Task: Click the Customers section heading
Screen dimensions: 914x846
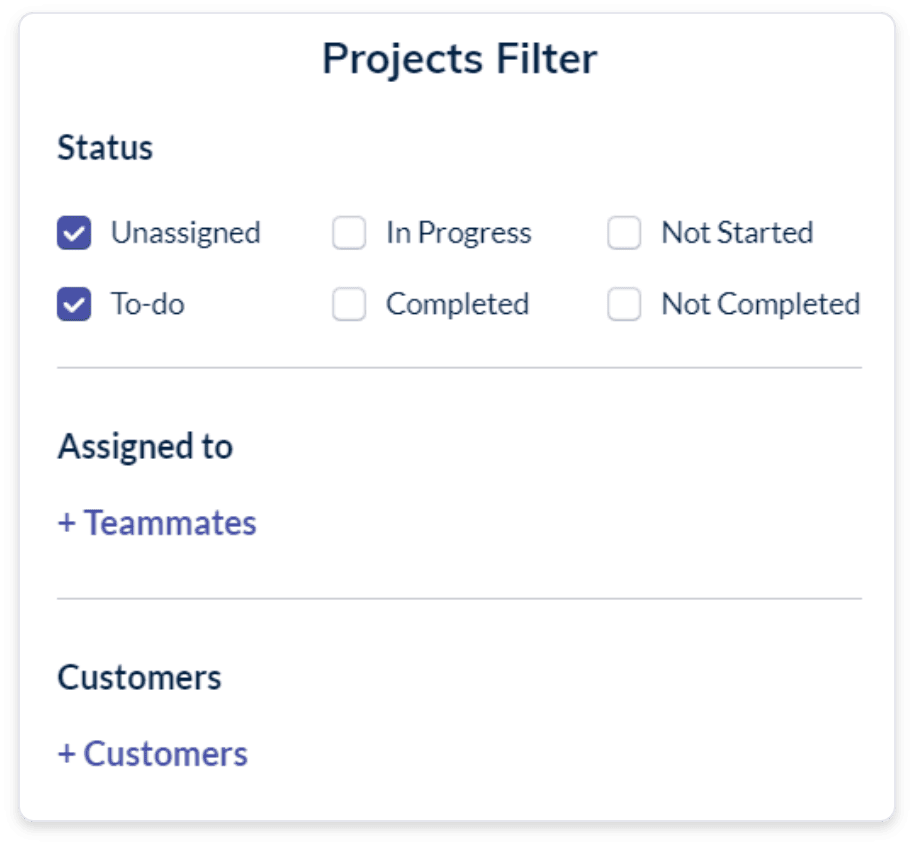Action: click(137, 677)
